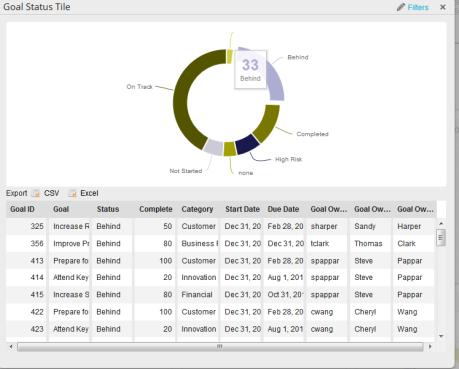The height and width of the screenshot is (369, 459).
Task: Click the Oct 31 due date cell
Action: point(284,295)
